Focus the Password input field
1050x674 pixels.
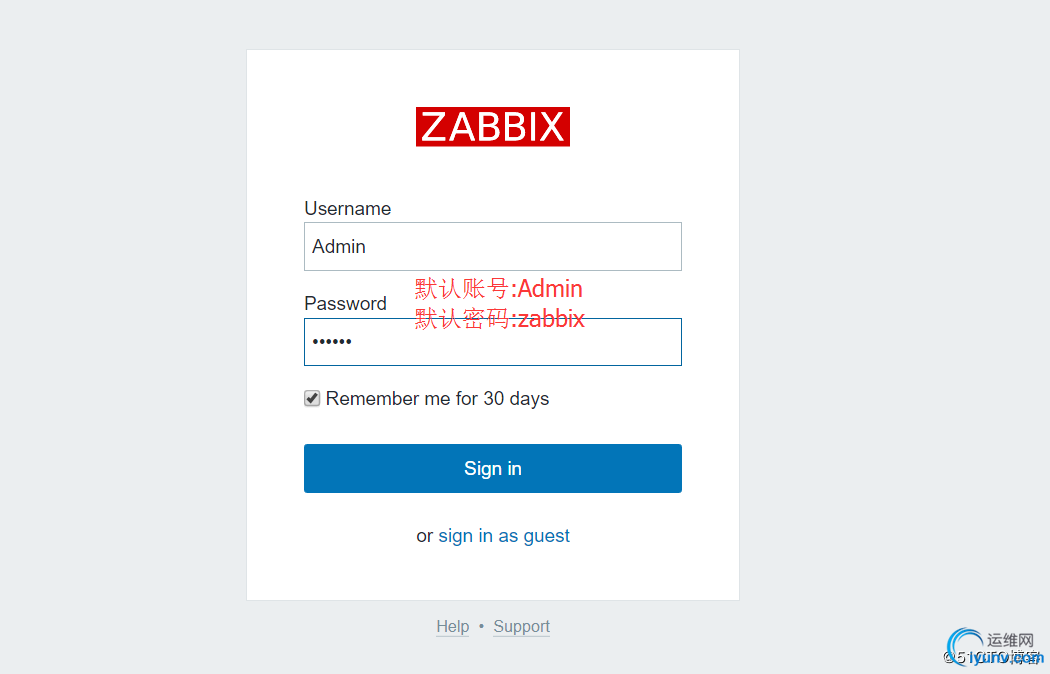coord(493,342)
